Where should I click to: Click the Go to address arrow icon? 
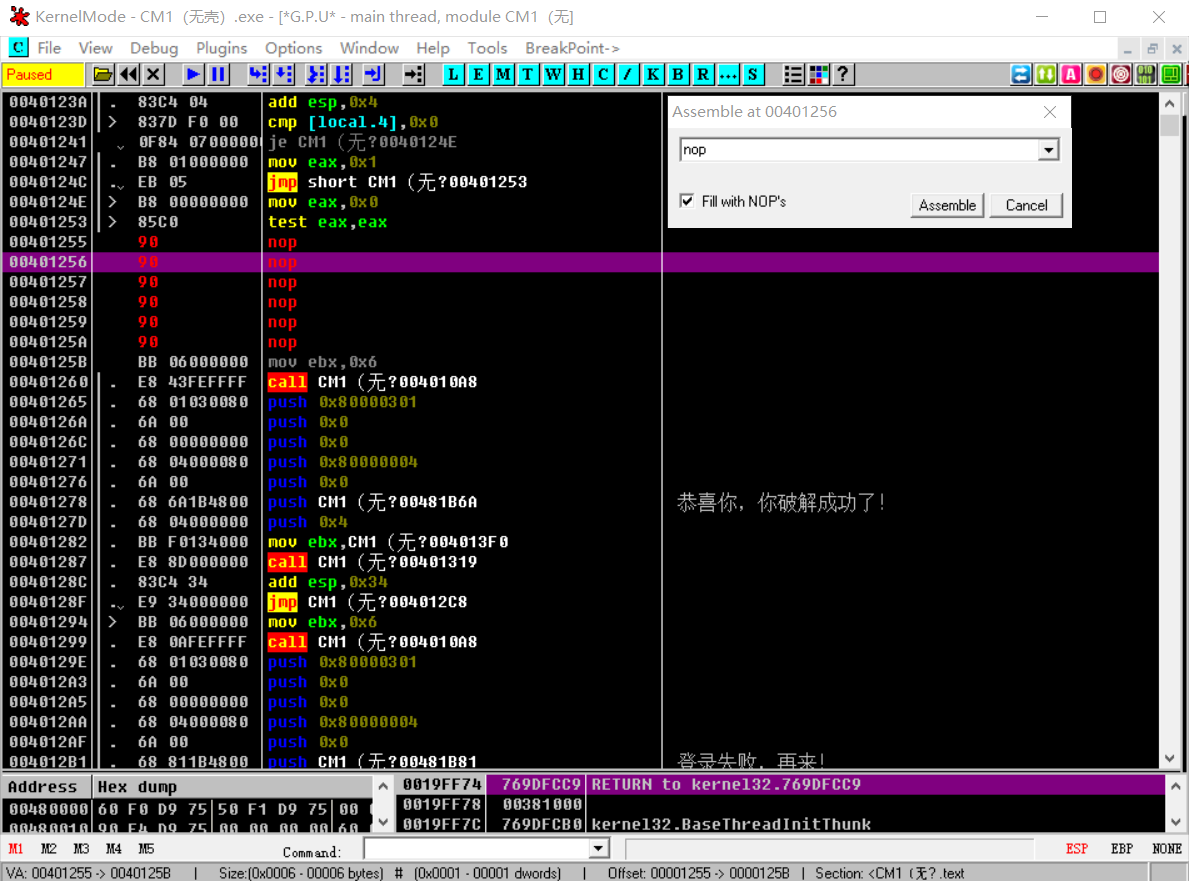[413, 74]
